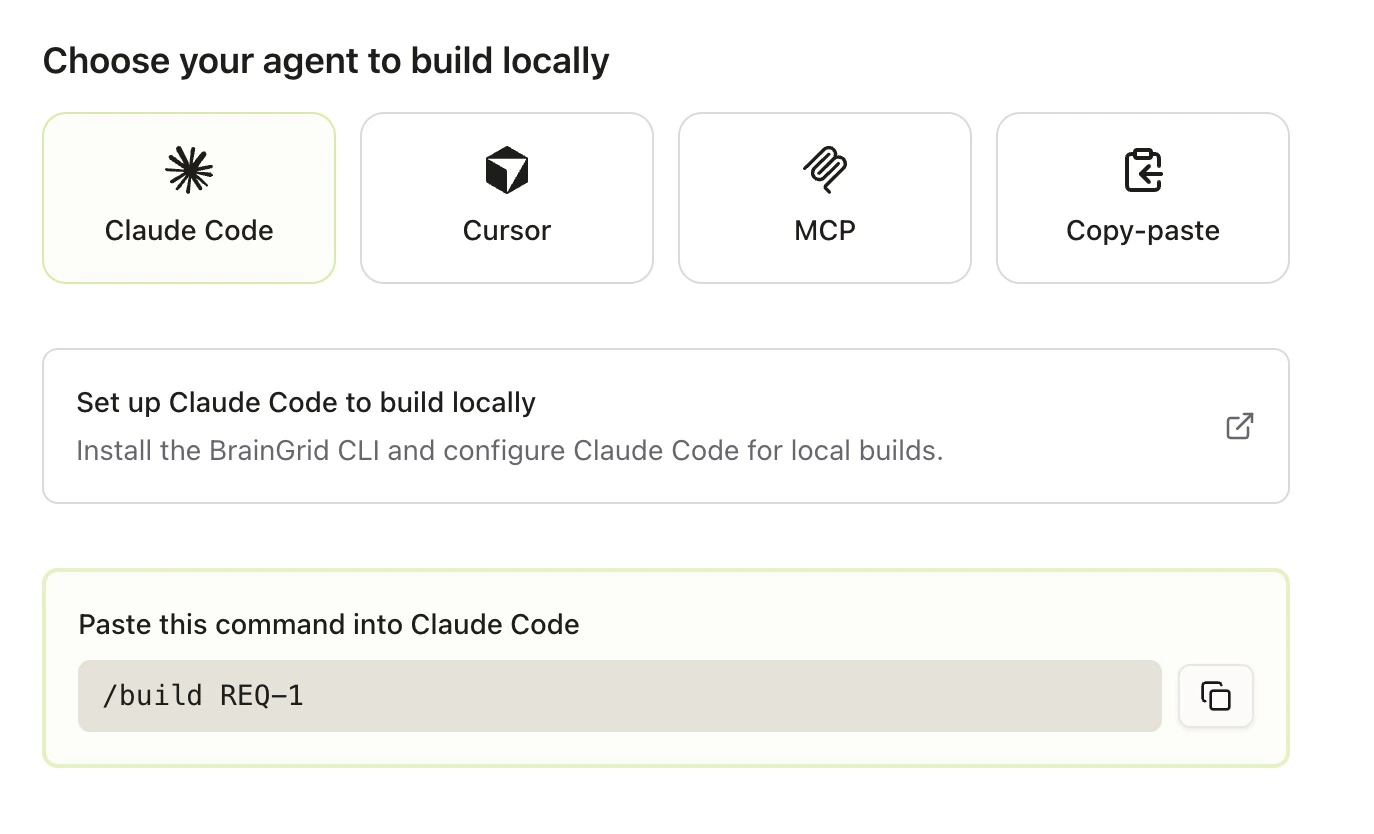Click the clipboard-with-arrow icon on Copy-paste card

click(x=1142, y=169)
